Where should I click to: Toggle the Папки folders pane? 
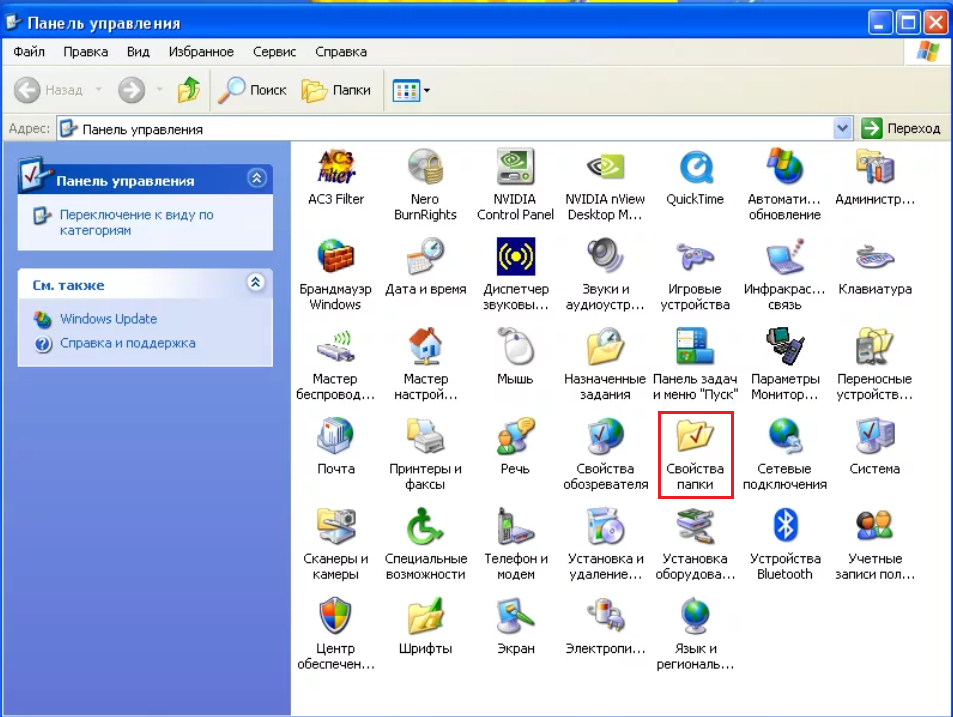336,91
